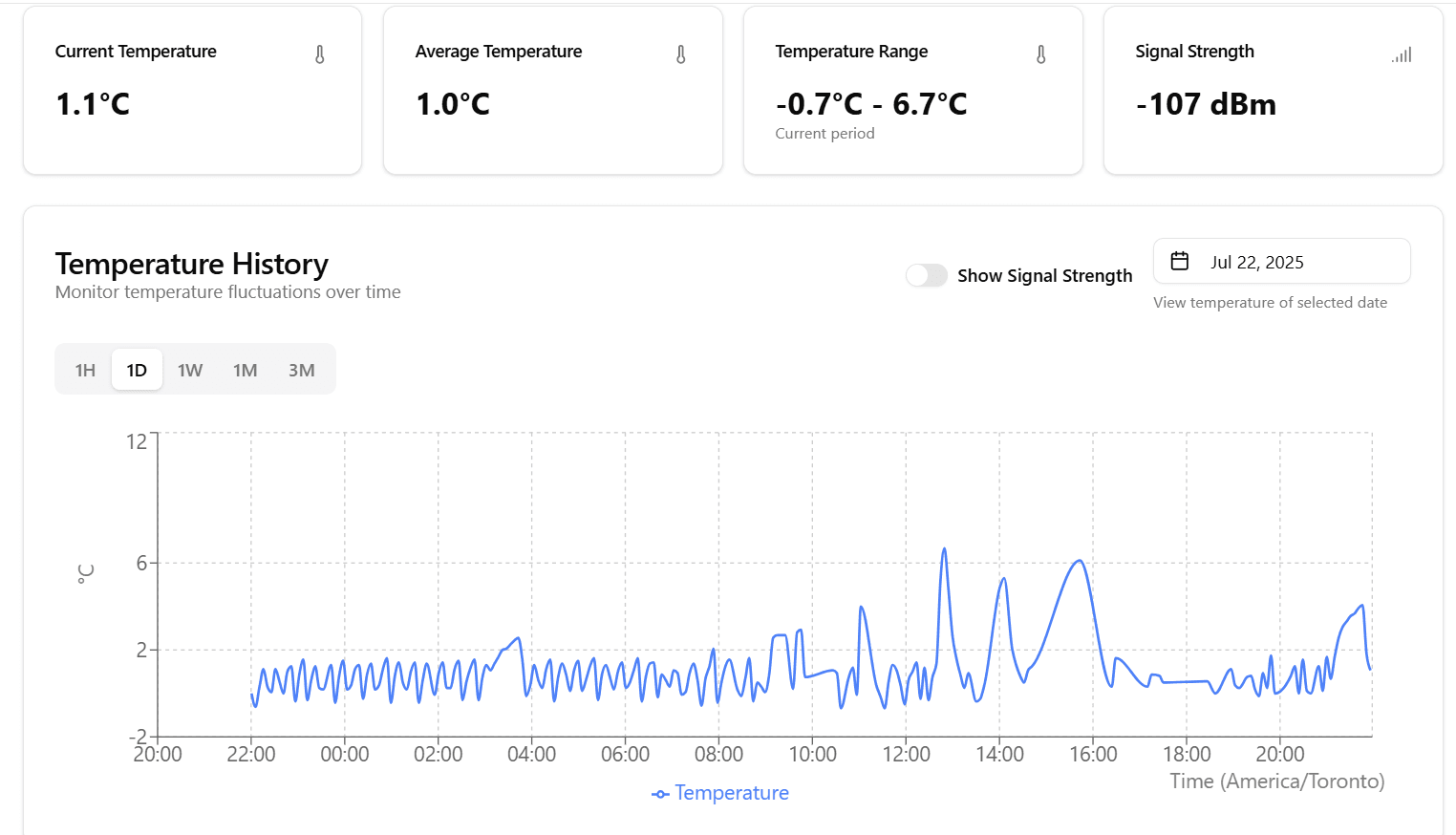Select the 1W view tab
The height and width of the screenshot is (835, 1456).
190,369
